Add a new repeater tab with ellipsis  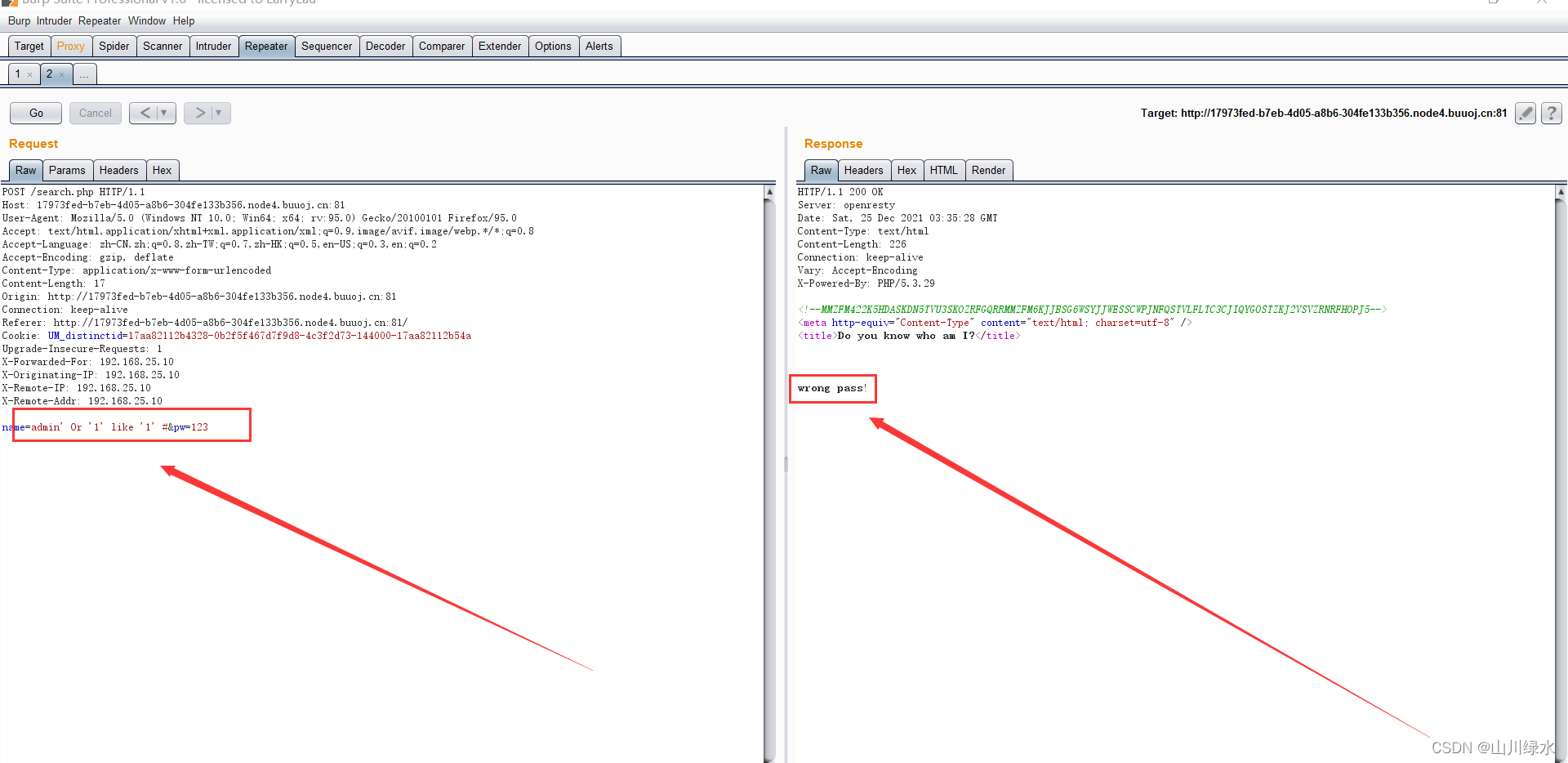click(x=84, y=74)
